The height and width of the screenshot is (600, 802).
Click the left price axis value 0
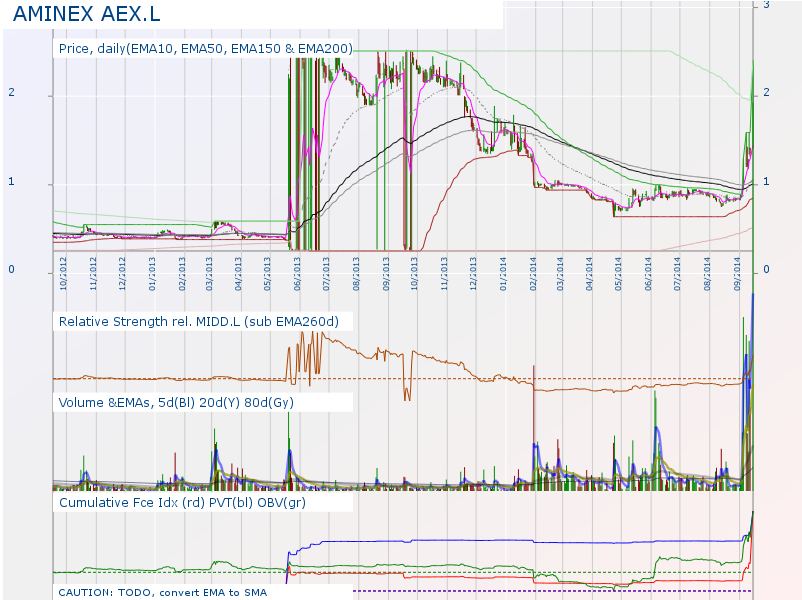11,270
